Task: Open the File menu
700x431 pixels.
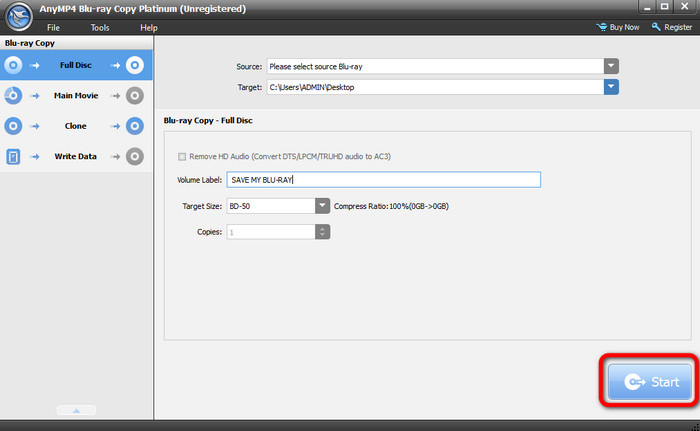Action: (x=53, y=28)
